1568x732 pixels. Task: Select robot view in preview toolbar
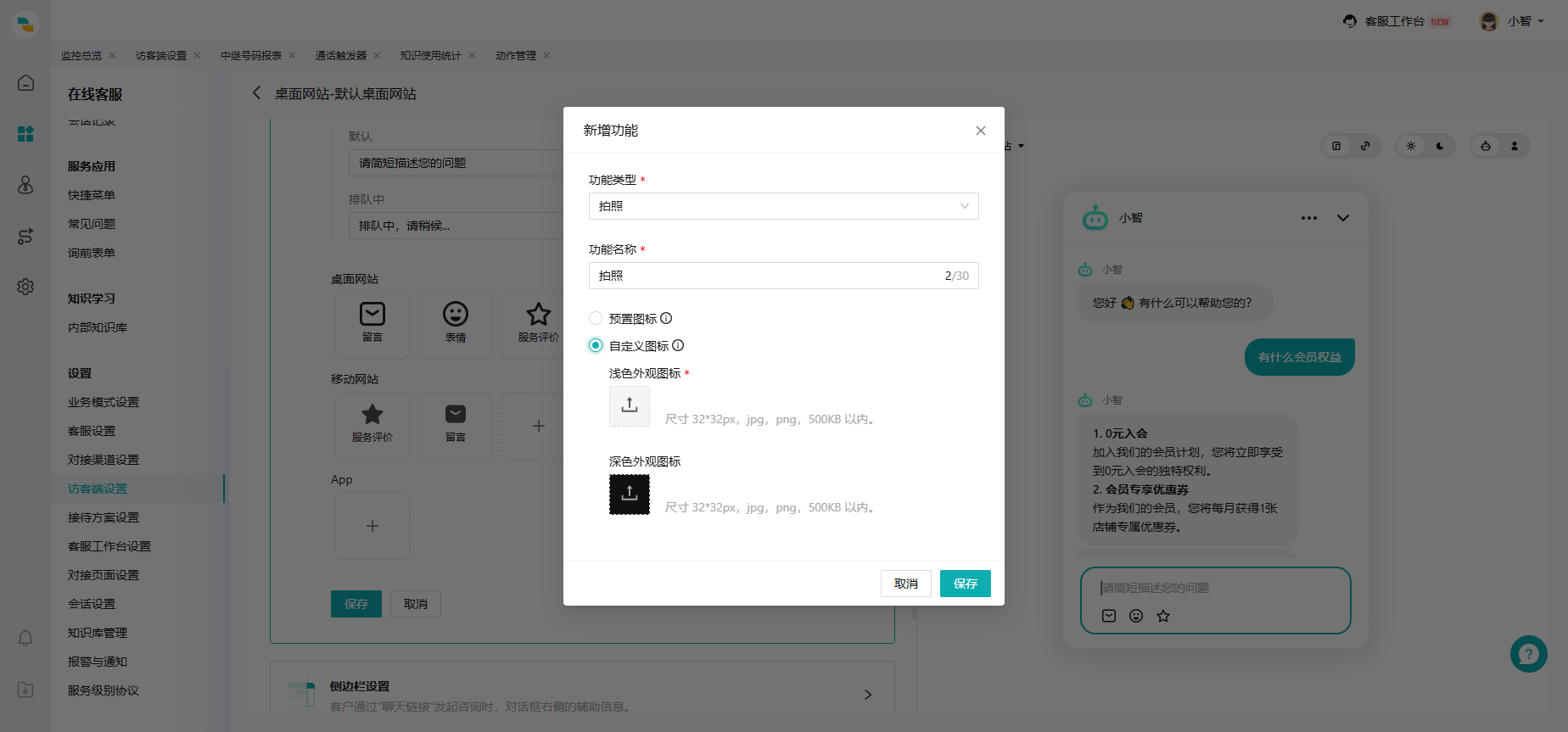coord(1486,146)
